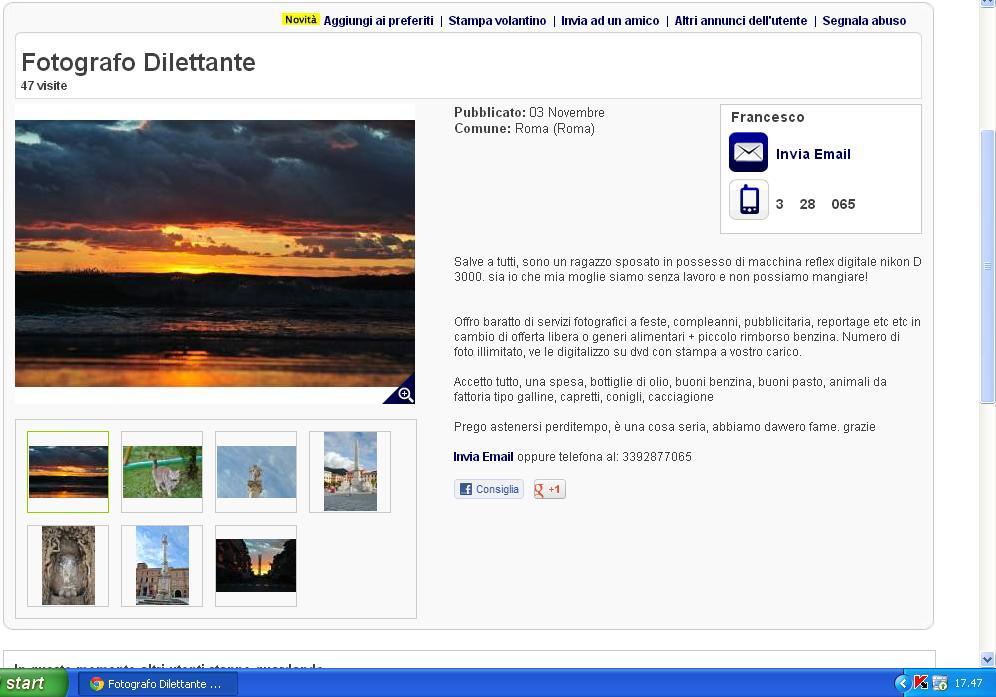Open Stampa volantino link
Image resolution: width=996 pixels, height=697 pixels.
point(497,20)
